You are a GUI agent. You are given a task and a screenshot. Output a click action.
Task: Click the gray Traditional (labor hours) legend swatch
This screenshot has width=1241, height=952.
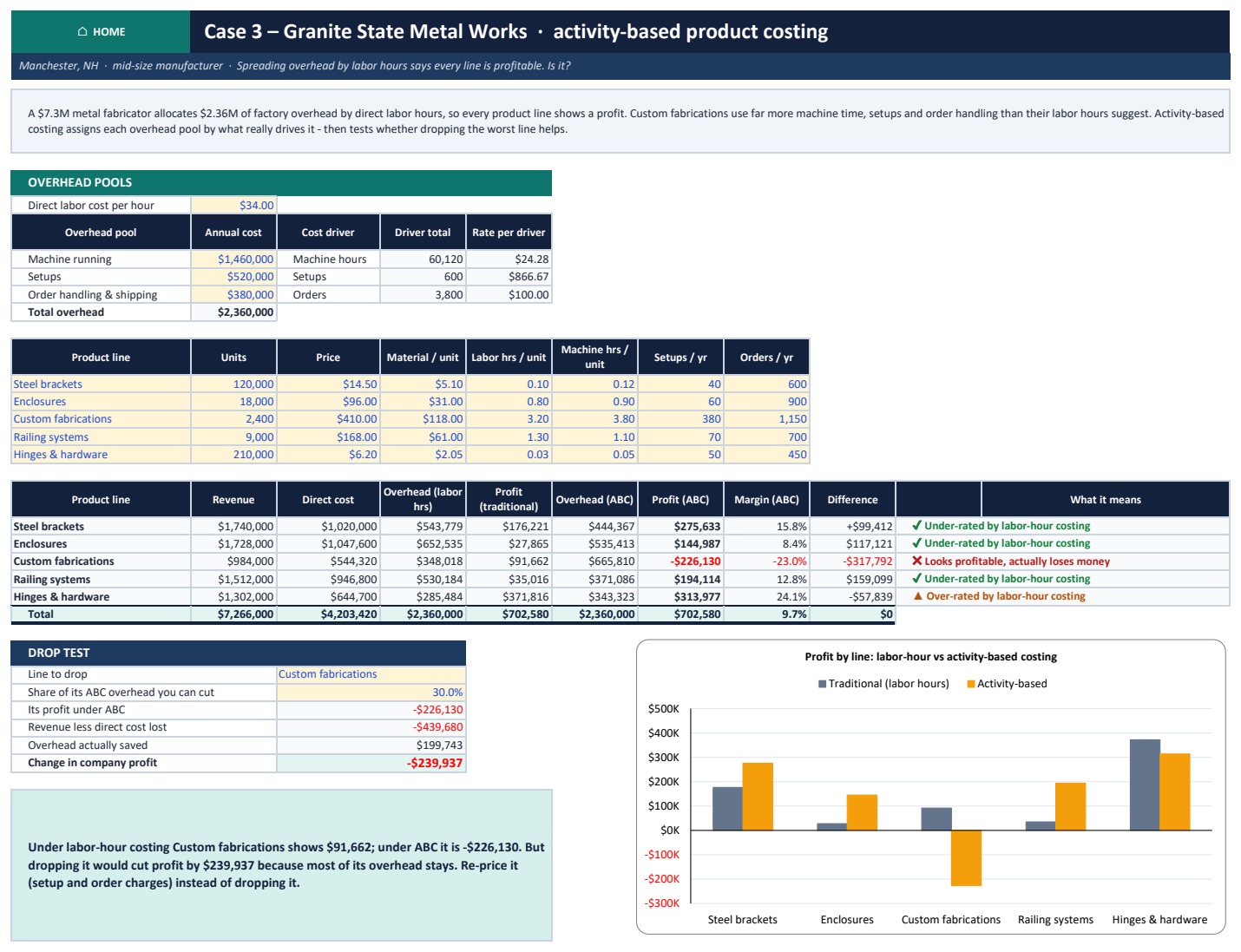click(822, 684)
